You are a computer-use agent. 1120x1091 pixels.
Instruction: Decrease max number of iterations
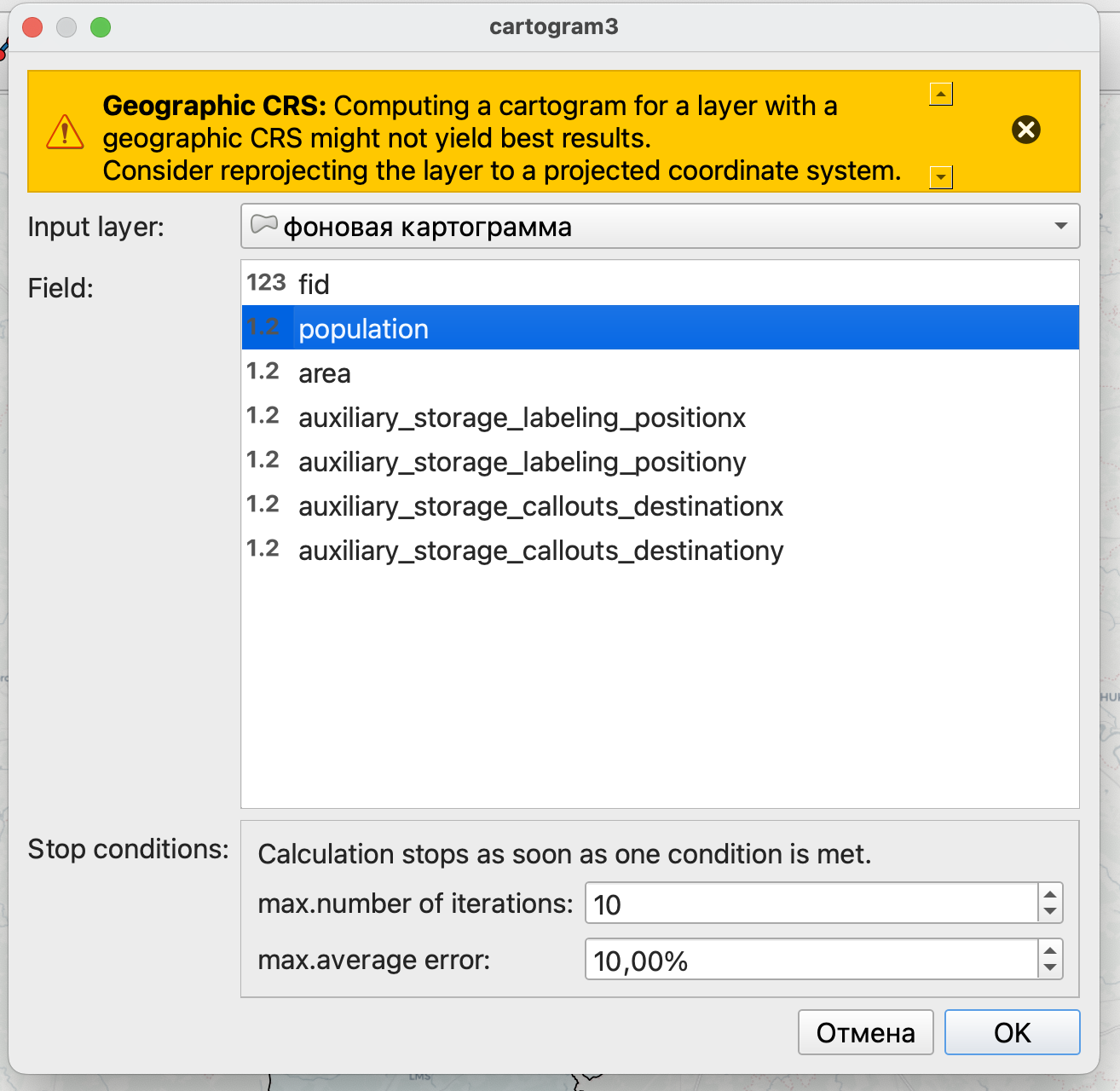pyautogui.click(x=1050, y=911)
